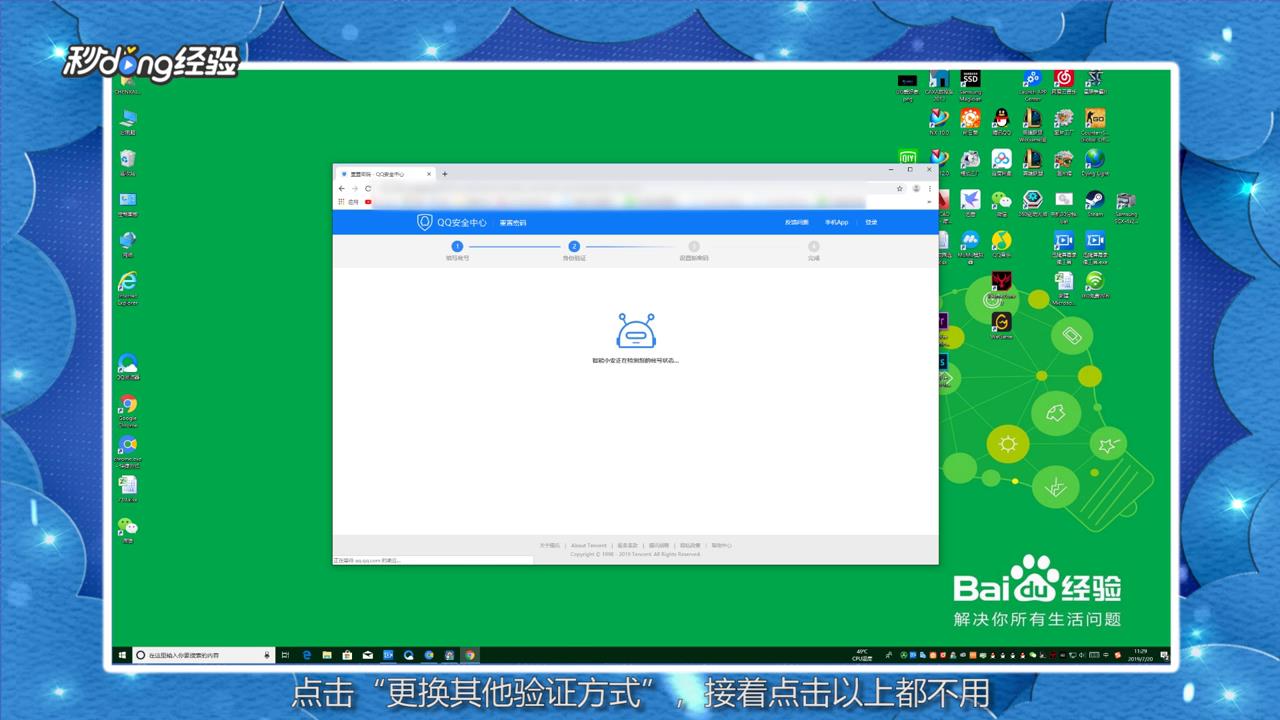Click the browser forward arrow
The image size is (1280, 720).
355,188
